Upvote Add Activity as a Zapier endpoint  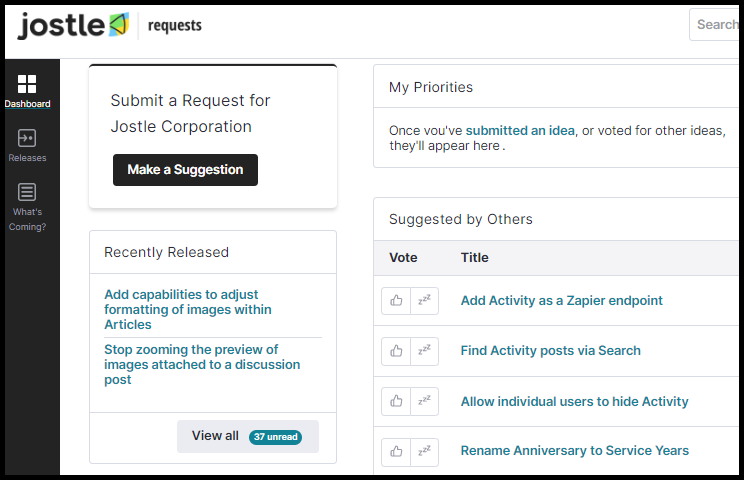point(396,301)
